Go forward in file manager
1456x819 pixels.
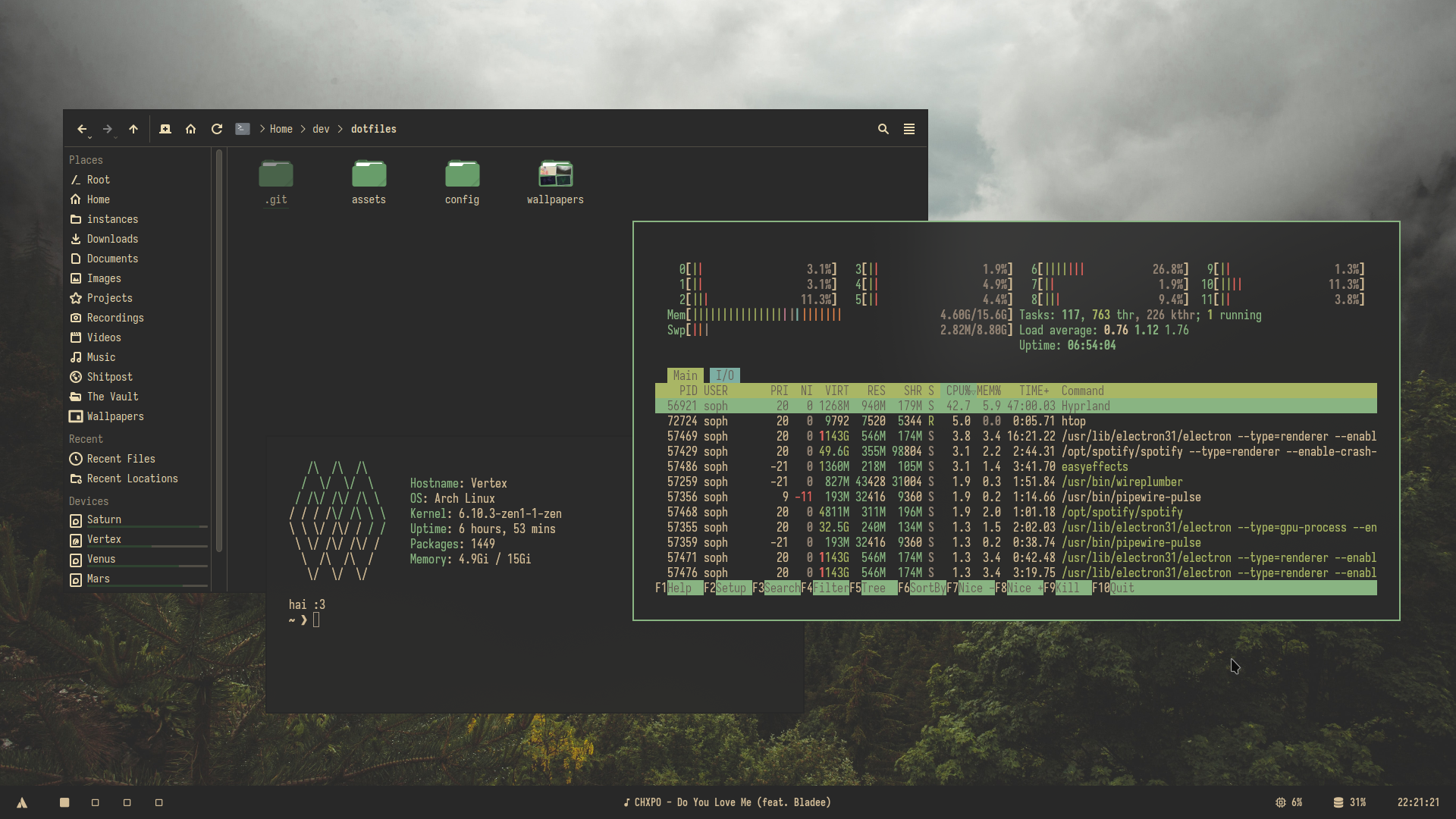tap(108, 129)
